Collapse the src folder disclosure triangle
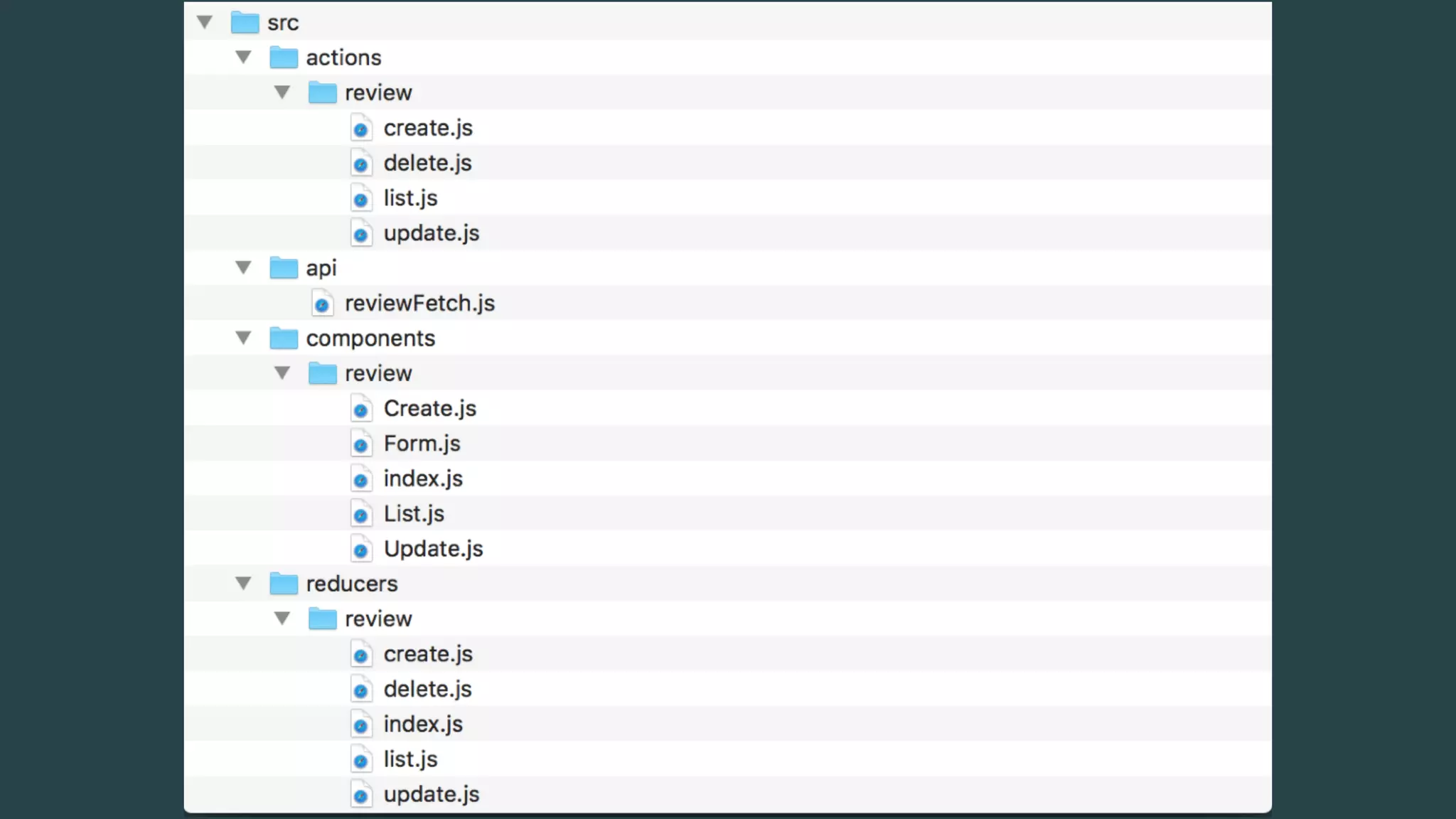 [x=205, y=22]
